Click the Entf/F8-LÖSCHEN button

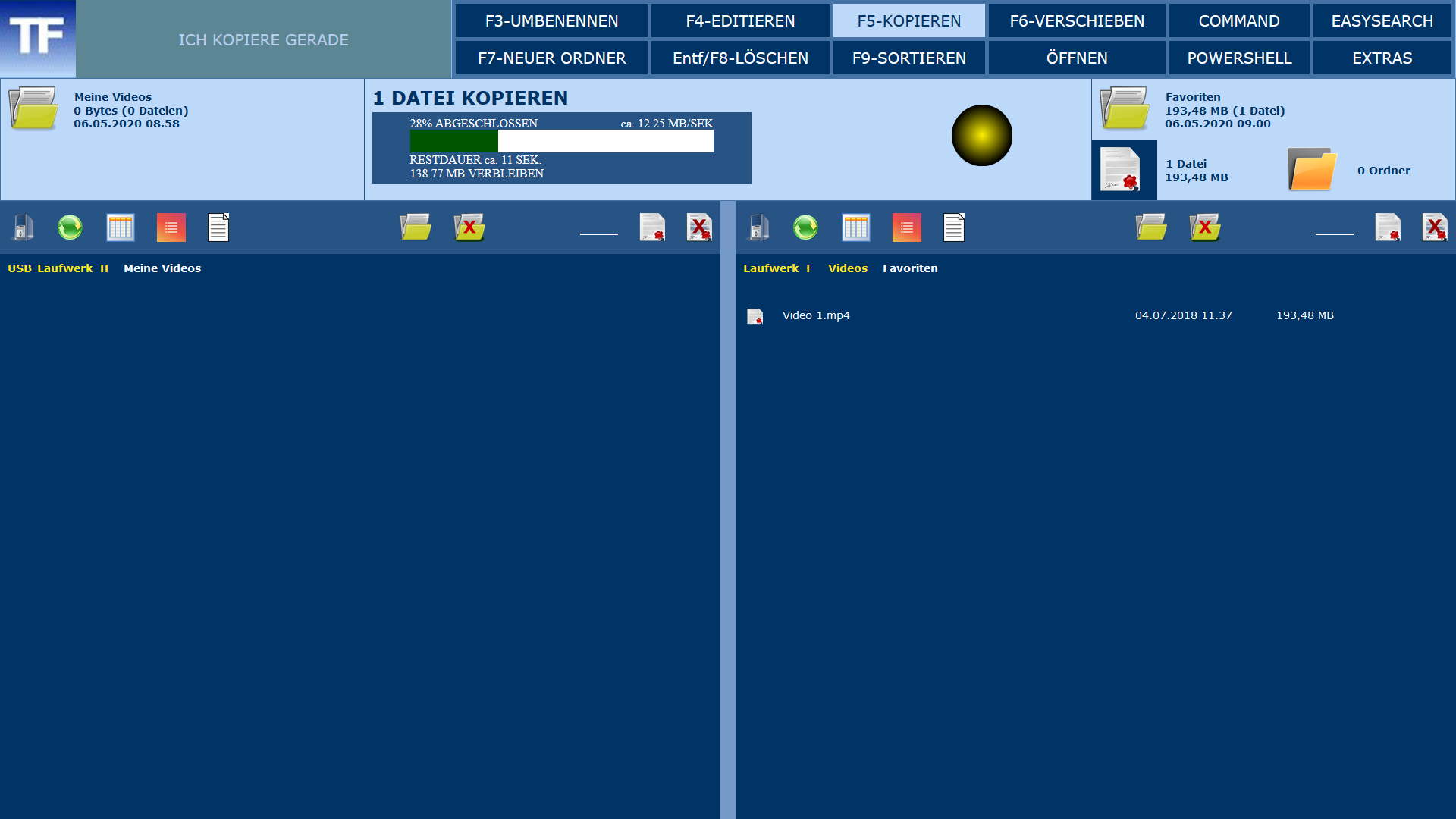point(740,58)
